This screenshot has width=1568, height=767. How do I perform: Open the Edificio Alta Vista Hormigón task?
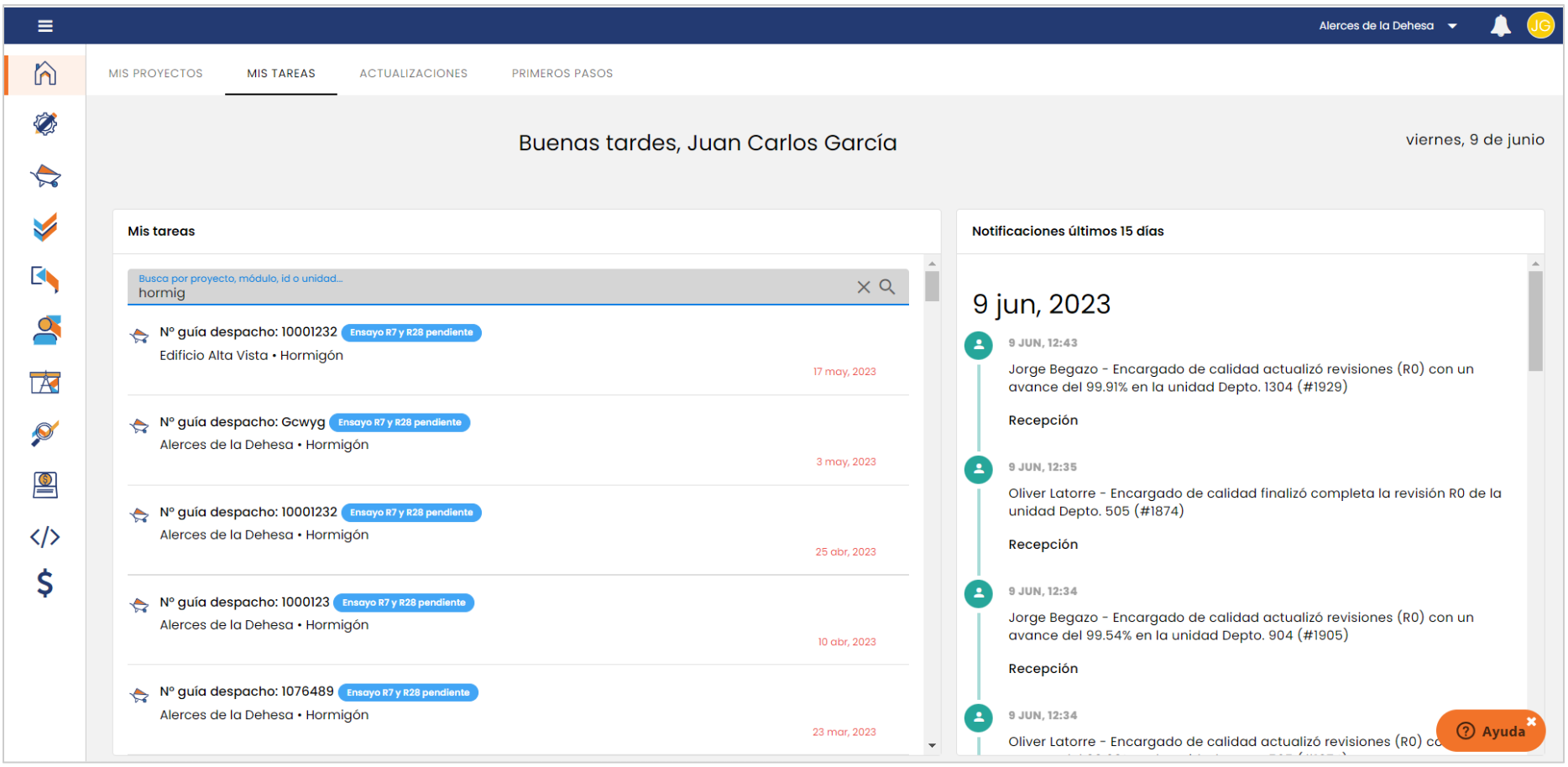coord(251,355)
